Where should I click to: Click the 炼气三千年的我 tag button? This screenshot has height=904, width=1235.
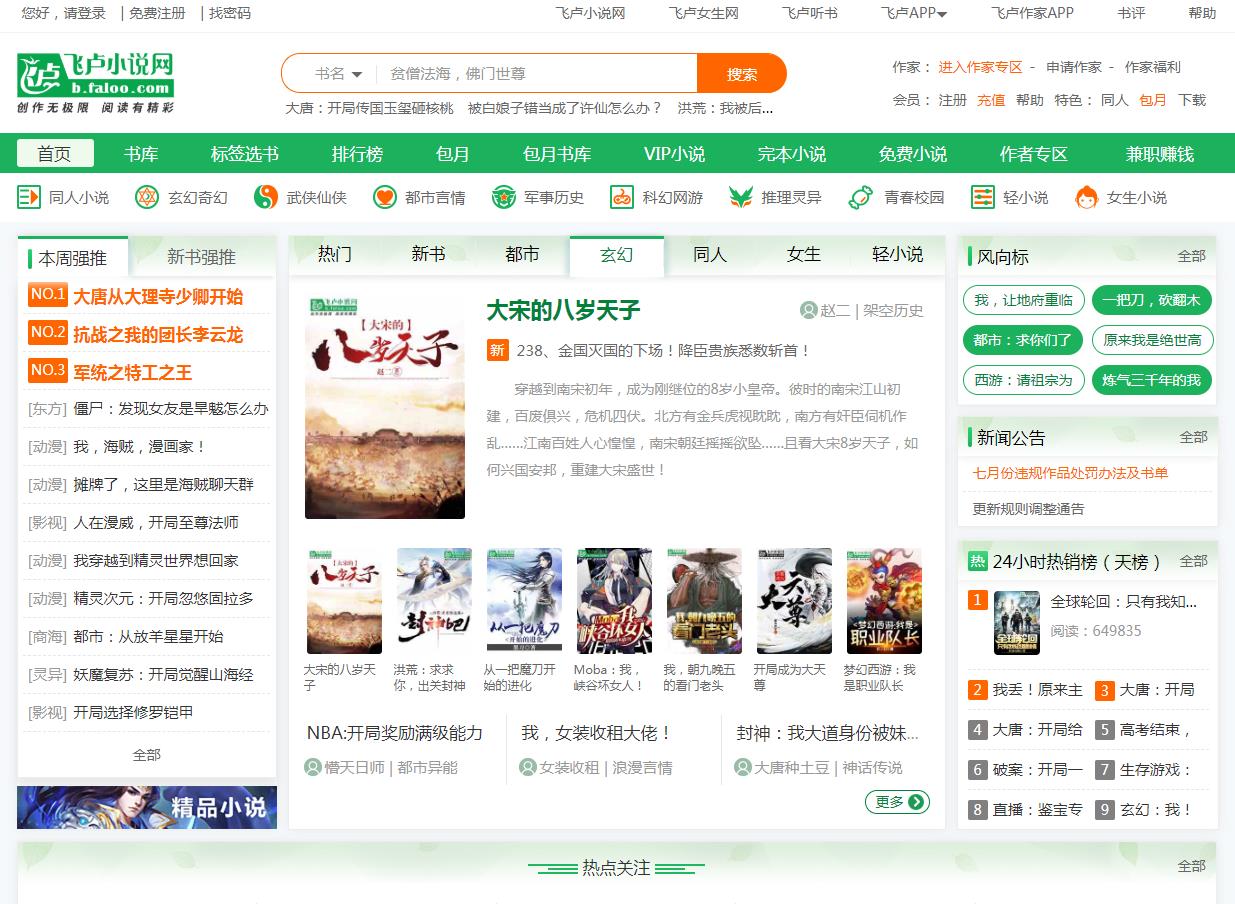(1152, 380)
